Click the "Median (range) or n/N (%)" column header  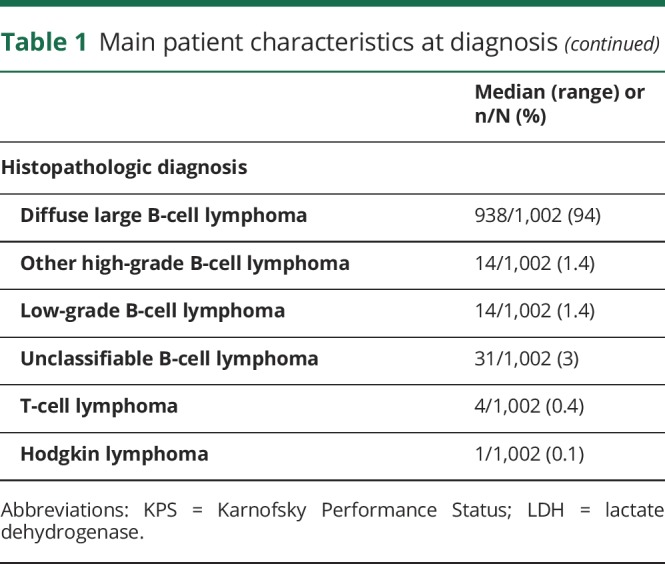pos(544,105)
